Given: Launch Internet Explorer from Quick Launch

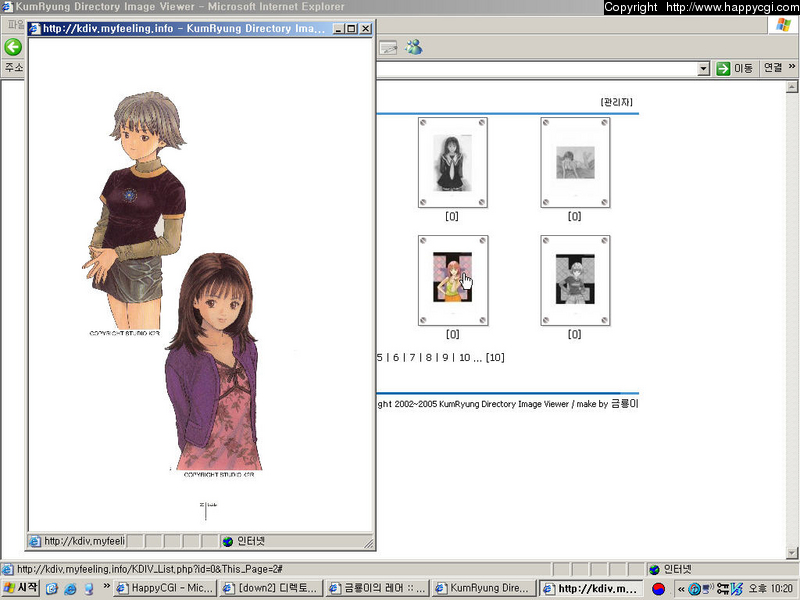Looking at the screenshot, I should (70, 589).
